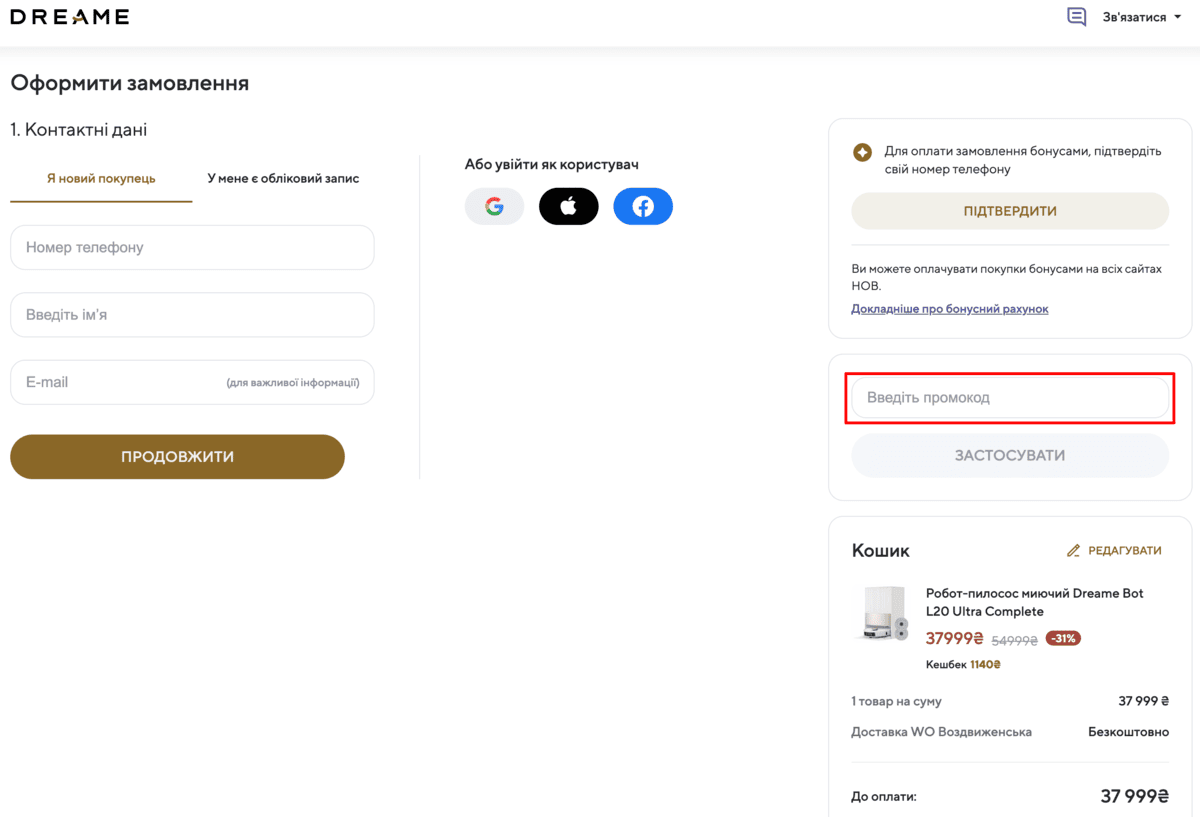
Task: Log in using the Facebook icon
Action: (643, 207)
